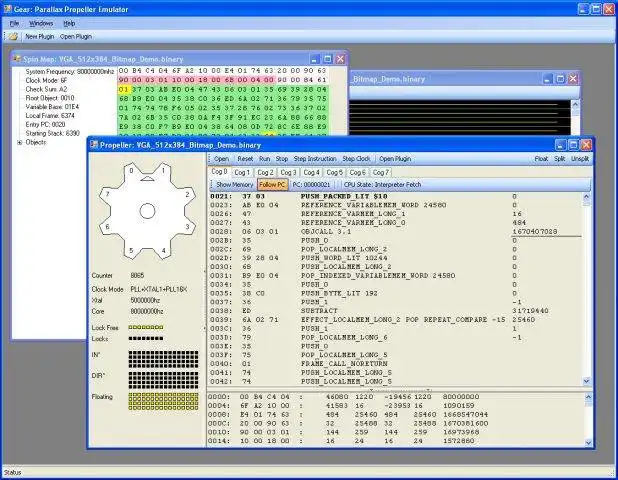Click New Plugin in main toolbar

point(39,36)
